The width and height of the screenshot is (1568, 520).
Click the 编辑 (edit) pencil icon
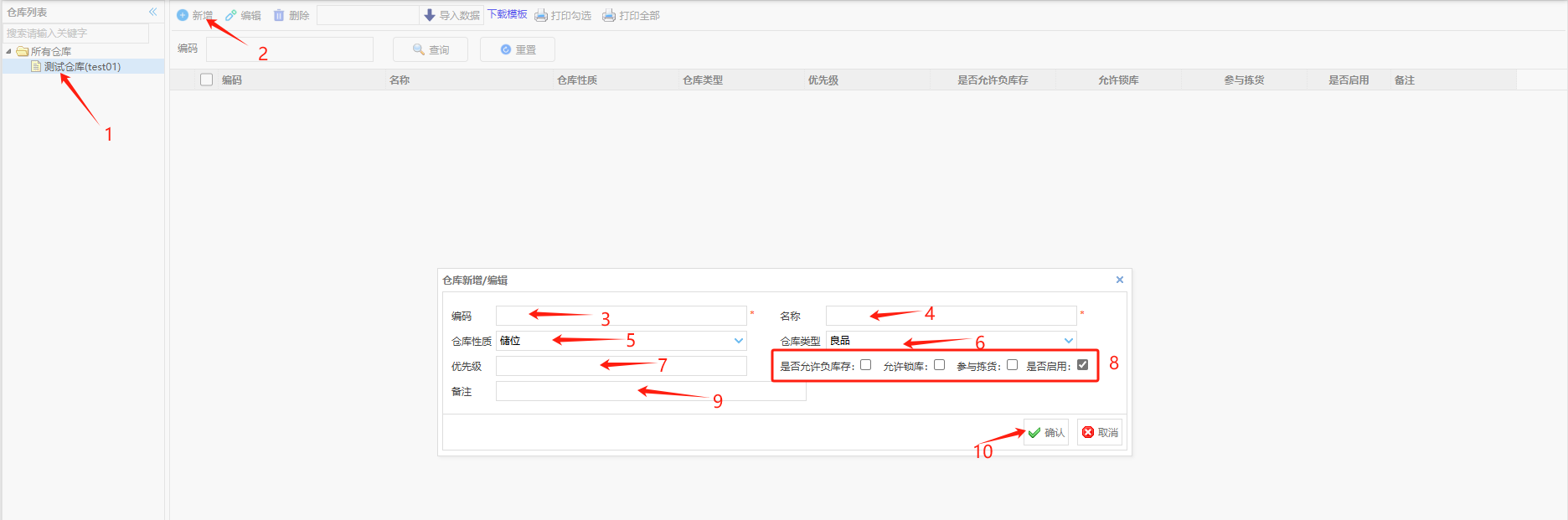(231, 15)
